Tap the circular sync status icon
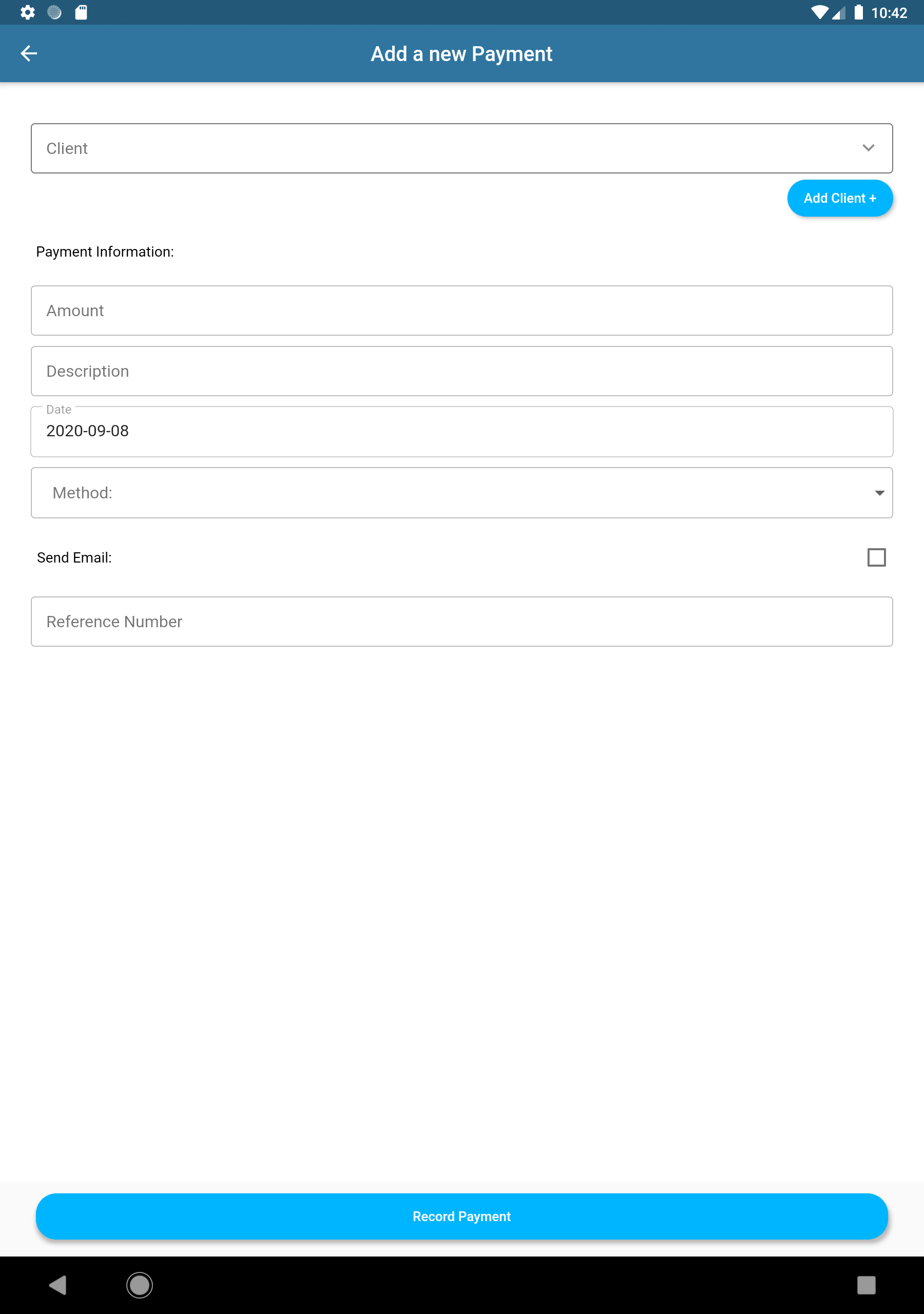The height and width of the screenshot is (1314, 924). [x=54, y=13]
